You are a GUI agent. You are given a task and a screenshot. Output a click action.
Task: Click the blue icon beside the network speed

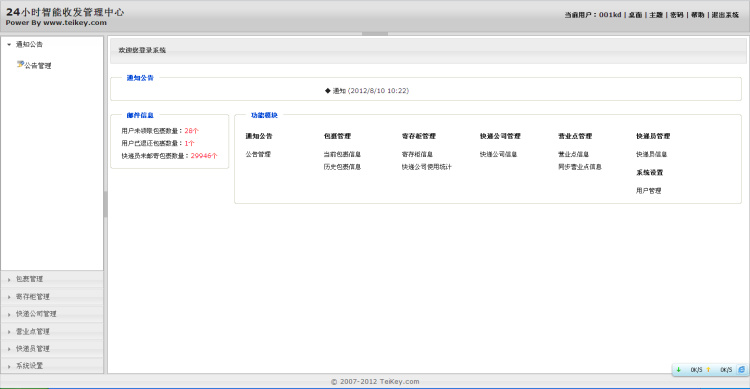(x=741, y=370)
